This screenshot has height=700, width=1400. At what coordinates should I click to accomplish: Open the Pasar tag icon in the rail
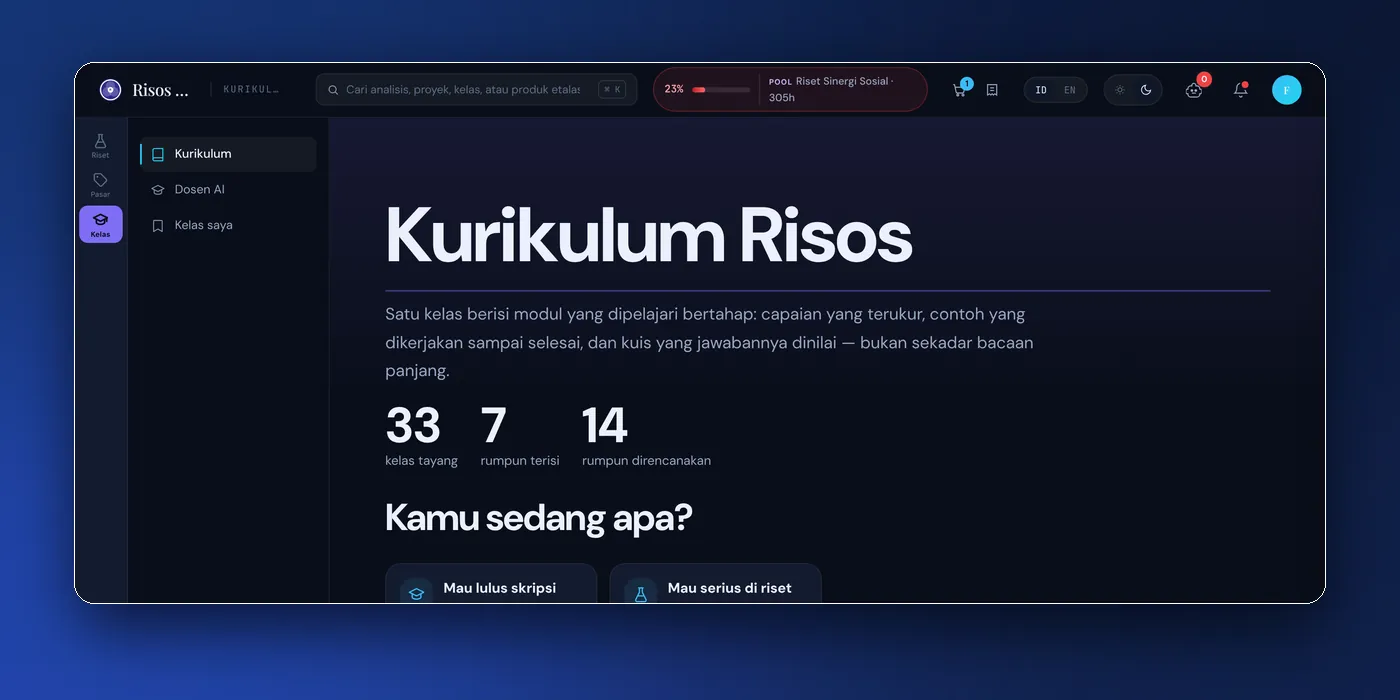pyautogui.click(x=100, y=185)
